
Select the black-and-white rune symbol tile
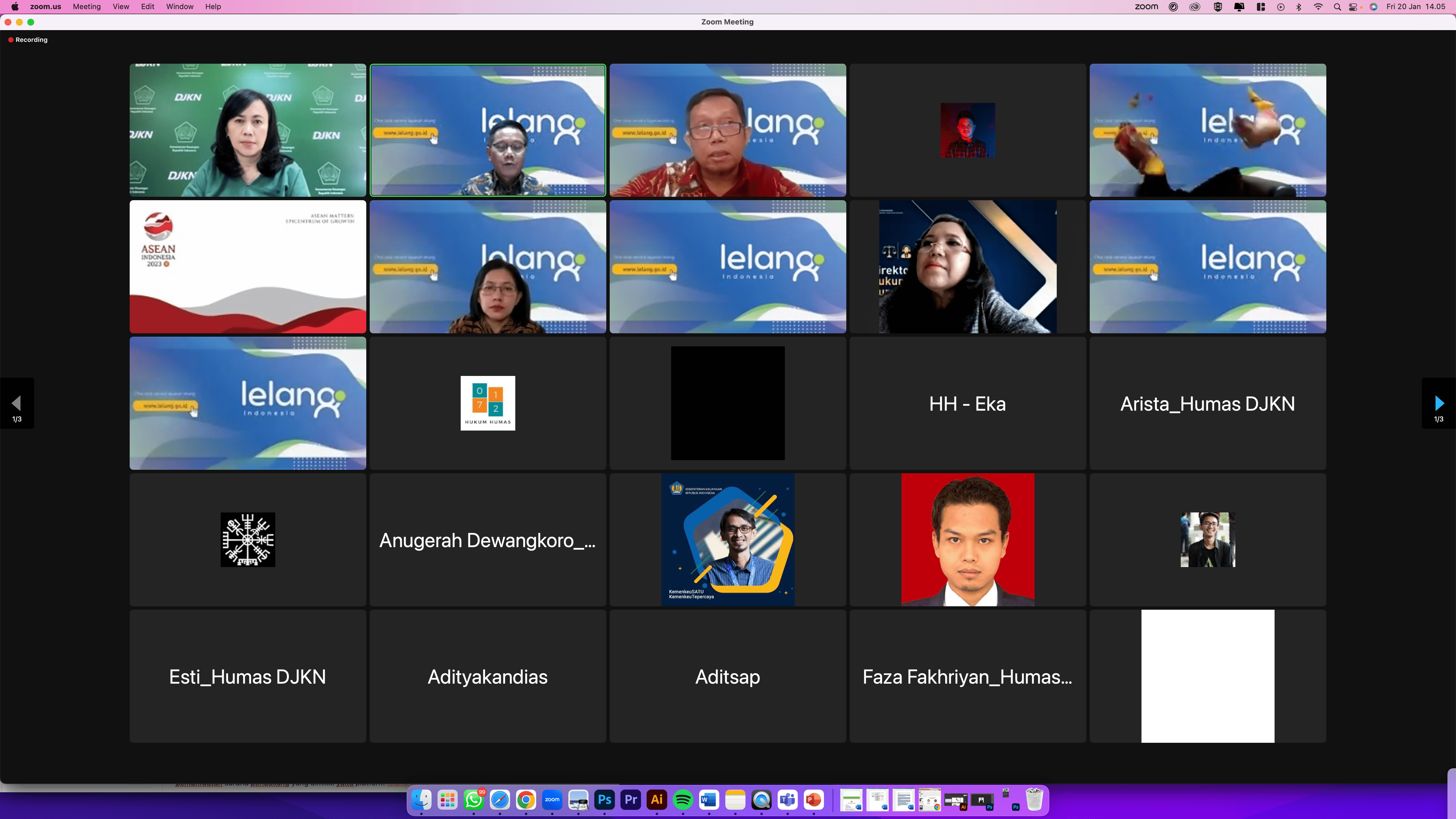[x=248, y=540]
